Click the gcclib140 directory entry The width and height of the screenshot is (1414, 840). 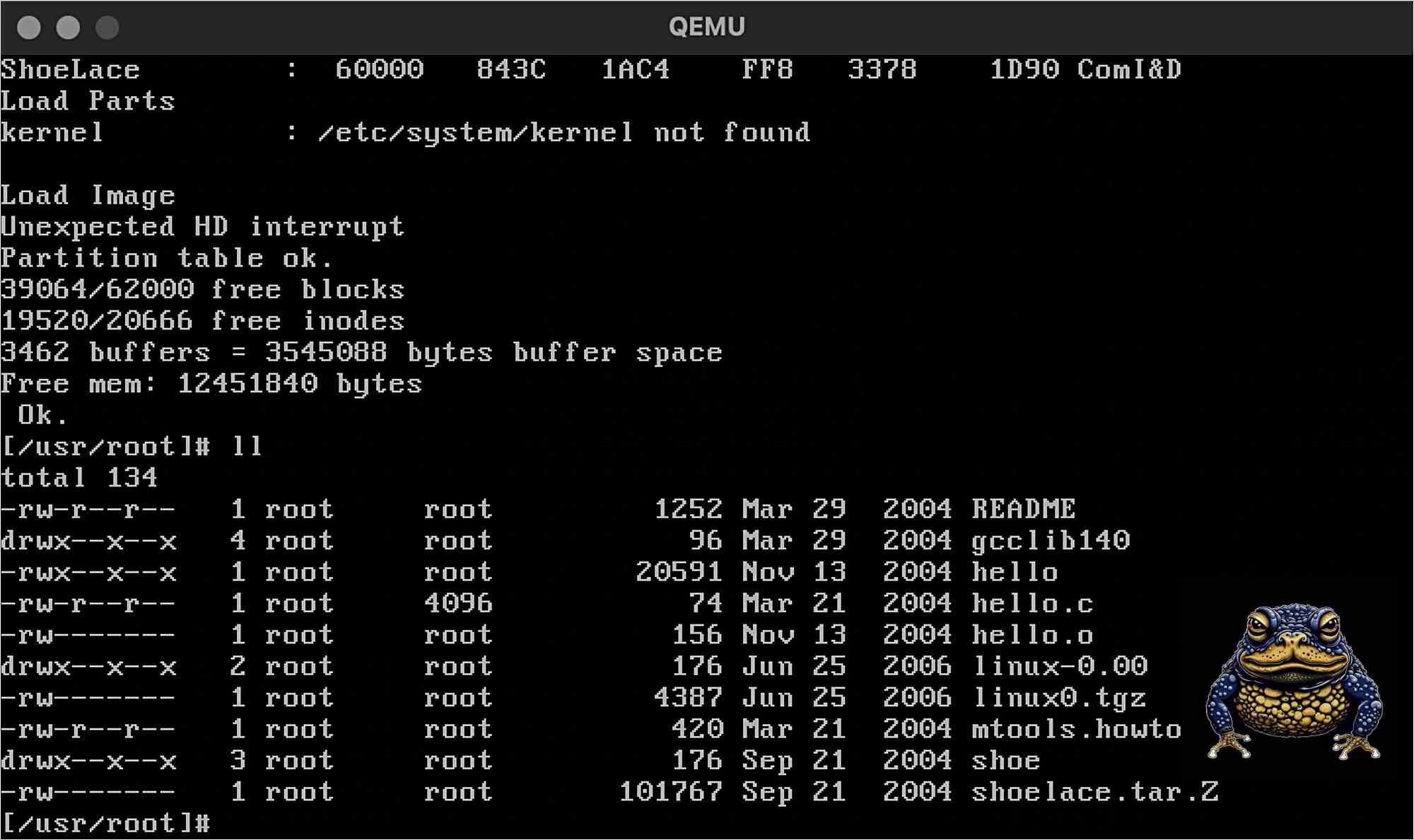pos(1051,541)
